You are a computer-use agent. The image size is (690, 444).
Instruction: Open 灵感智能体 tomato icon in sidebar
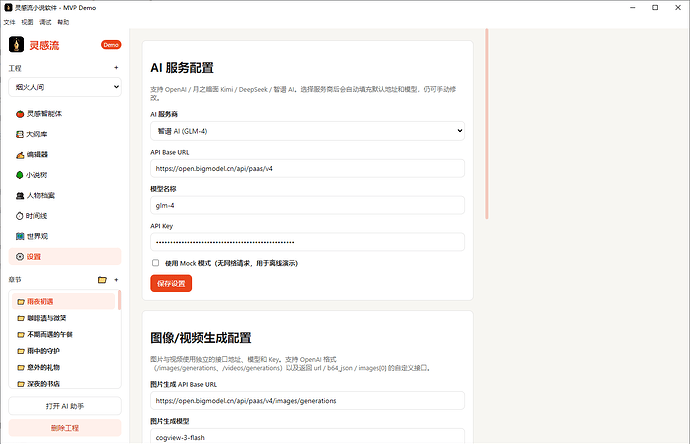[20, 114]
